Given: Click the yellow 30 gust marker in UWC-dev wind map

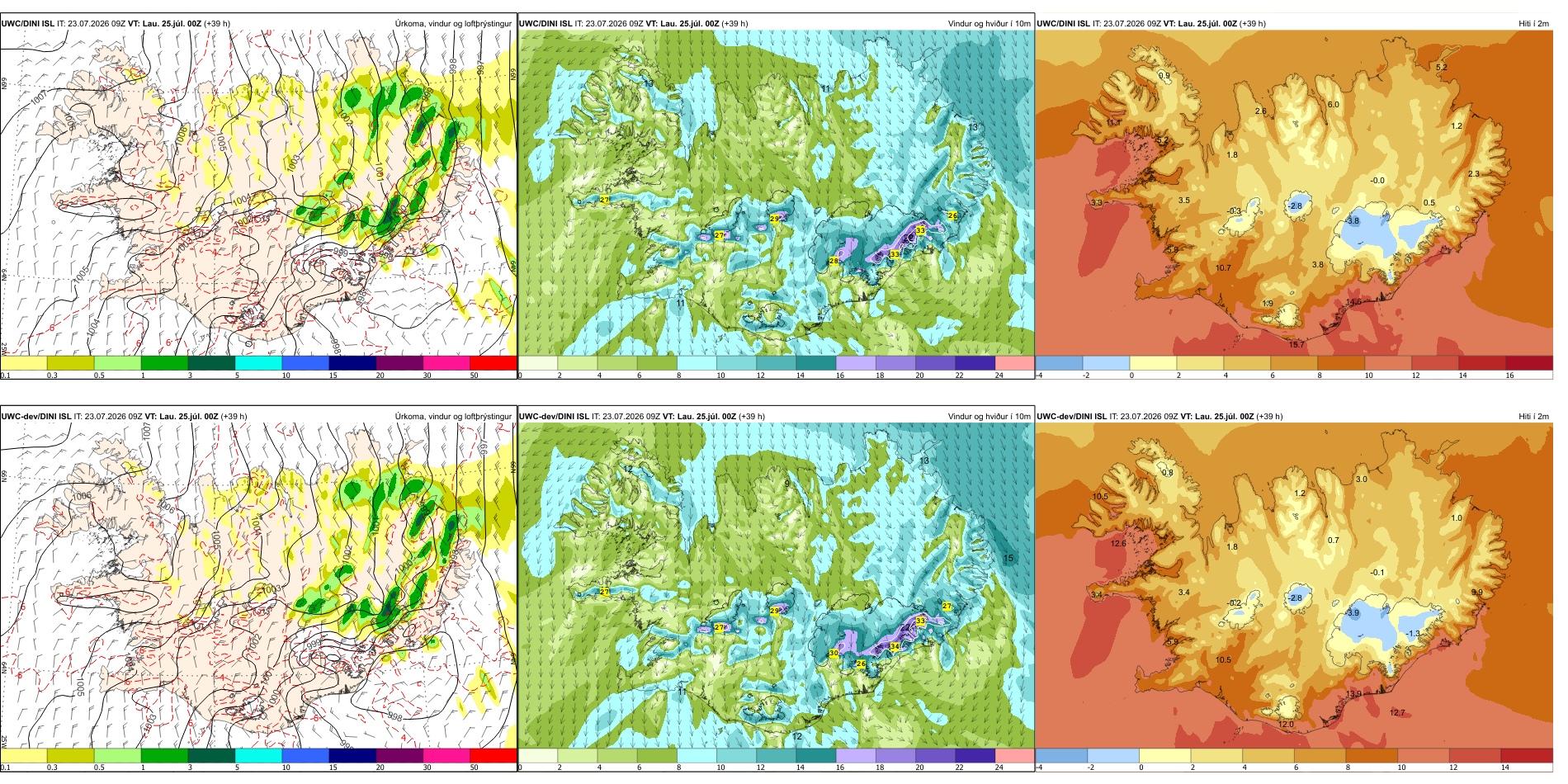Looking at the screenshot, I should coord(834,653).
